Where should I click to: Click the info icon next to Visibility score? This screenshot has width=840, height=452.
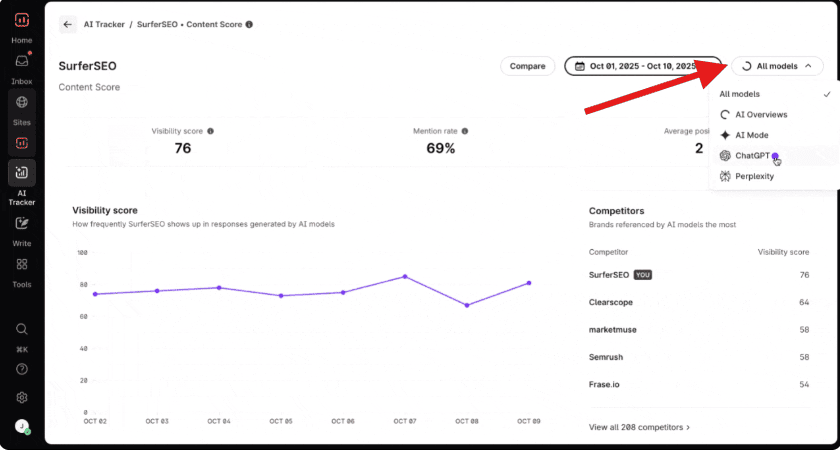(211, 131)
